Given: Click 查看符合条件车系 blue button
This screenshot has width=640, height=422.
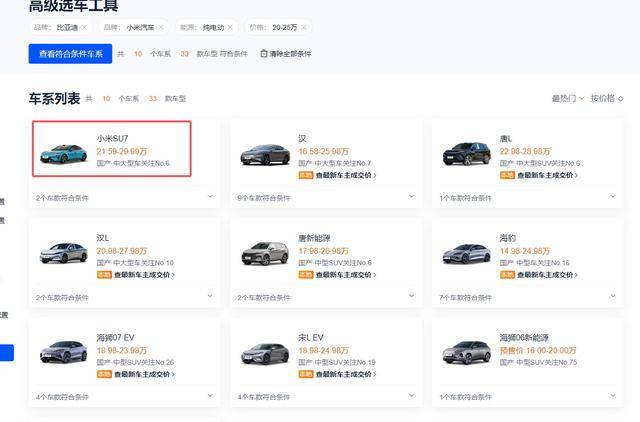Looking at the screenshot, I should pos(70,53).
